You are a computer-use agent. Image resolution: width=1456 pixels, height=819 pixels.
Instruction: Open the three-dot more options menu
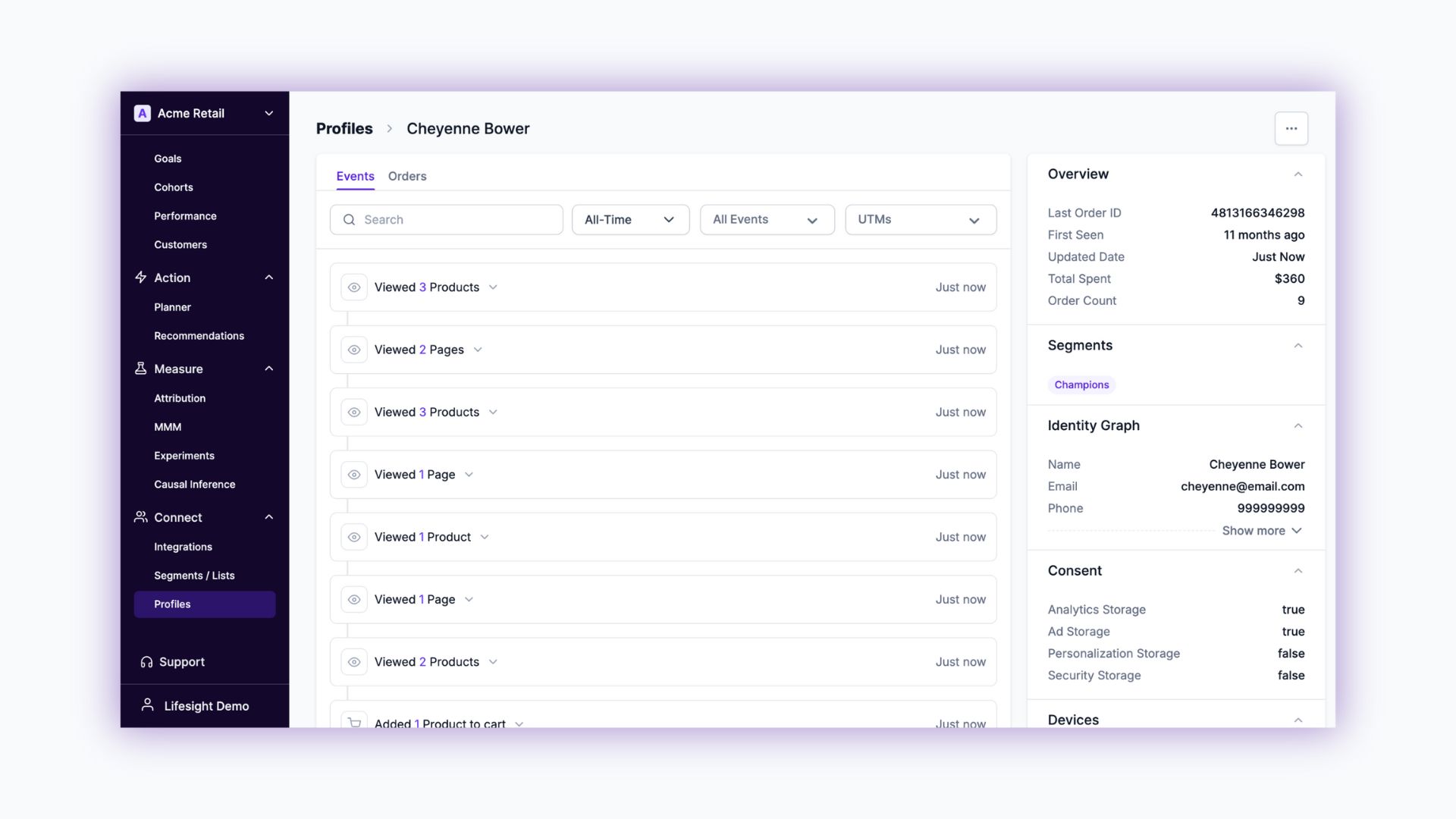1291,128
